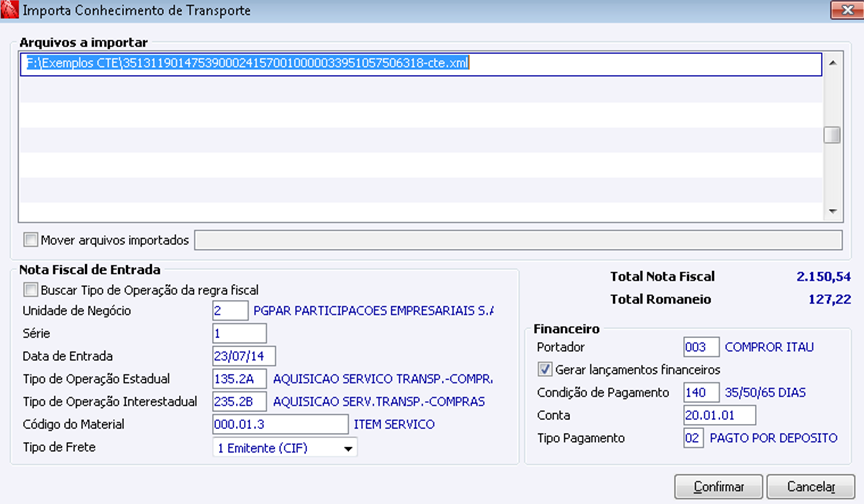Click the file list scrollbar thumb
864x504 pixels.
pyautogui.click(x=832, y=135)
